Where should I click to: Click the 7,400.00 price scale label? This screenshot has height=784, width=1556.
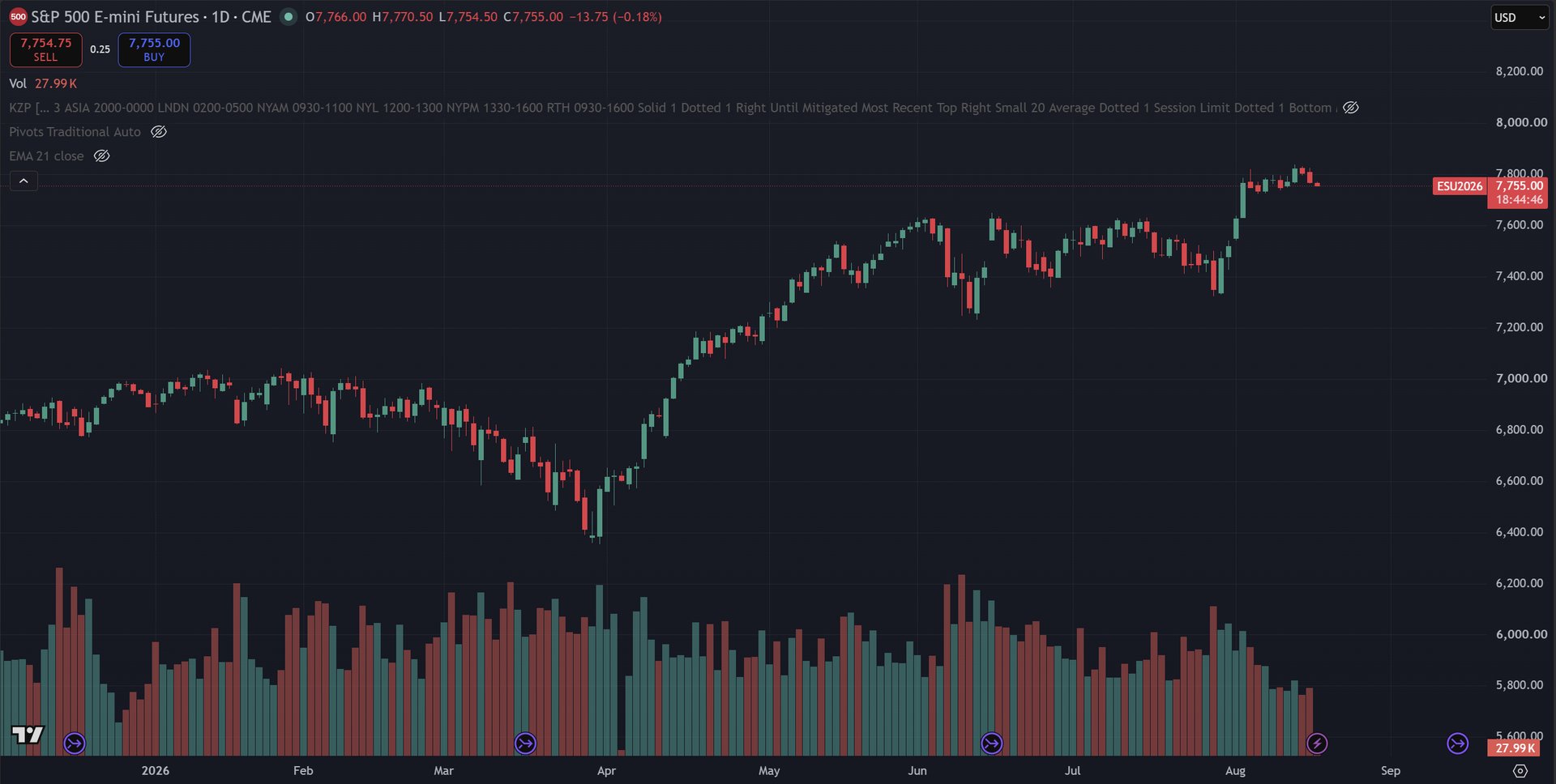coord(1520,276)
